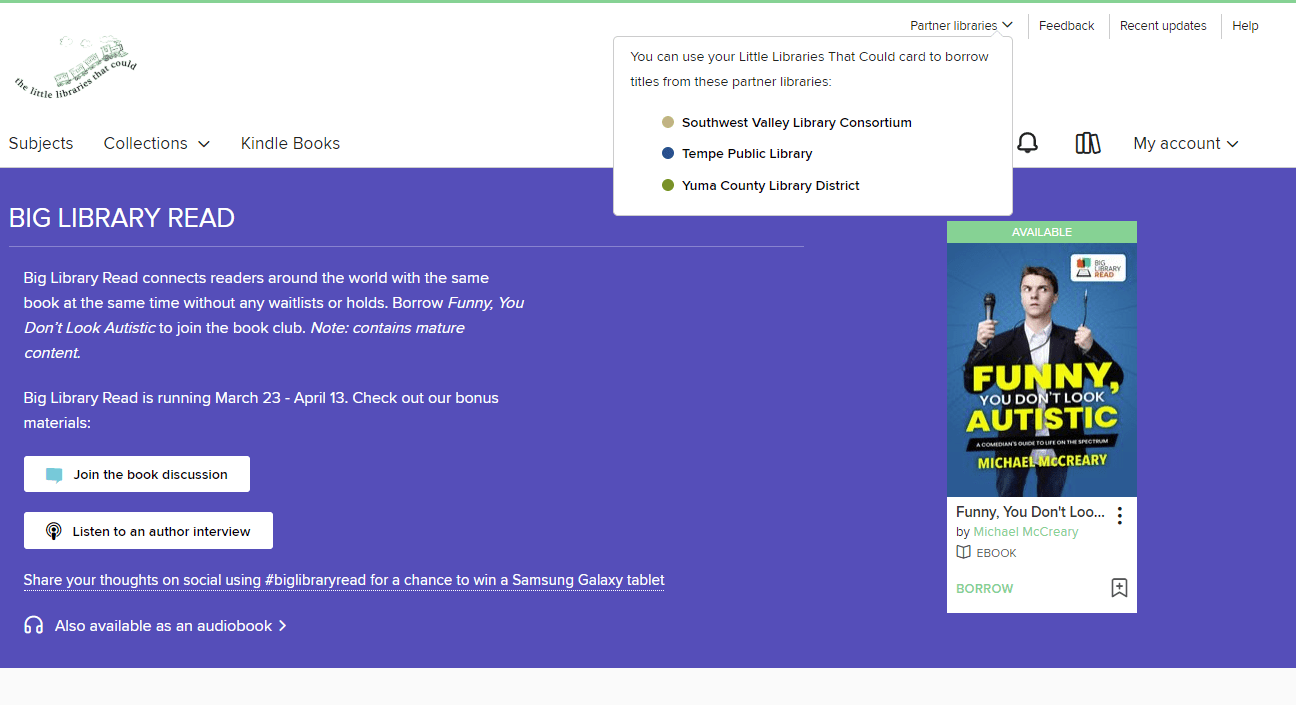The image size is (1296, 705).
Task: Open the Funny, You Don't Loo... title link
Action: point(1030,512)
